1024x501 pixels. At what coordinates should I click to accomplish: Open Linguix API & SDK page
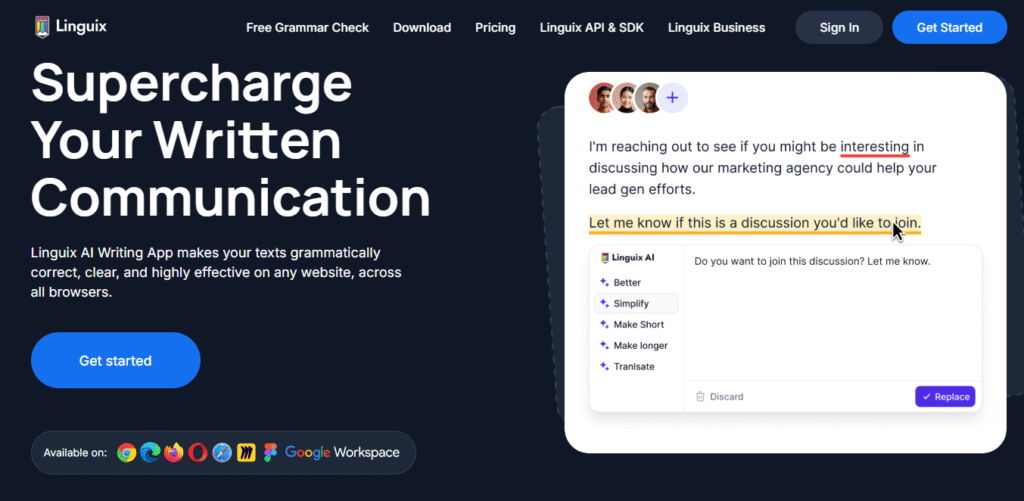pos(592,27)
